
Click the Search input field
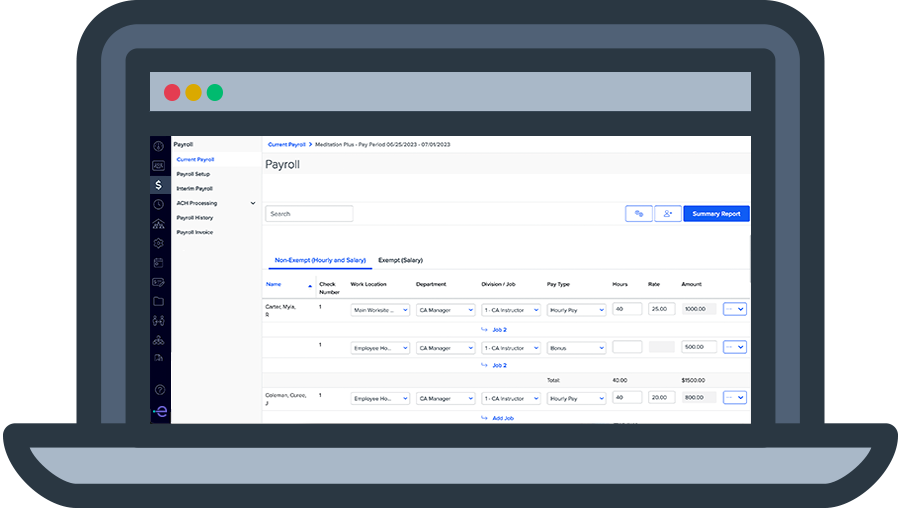tap(309, 213)
